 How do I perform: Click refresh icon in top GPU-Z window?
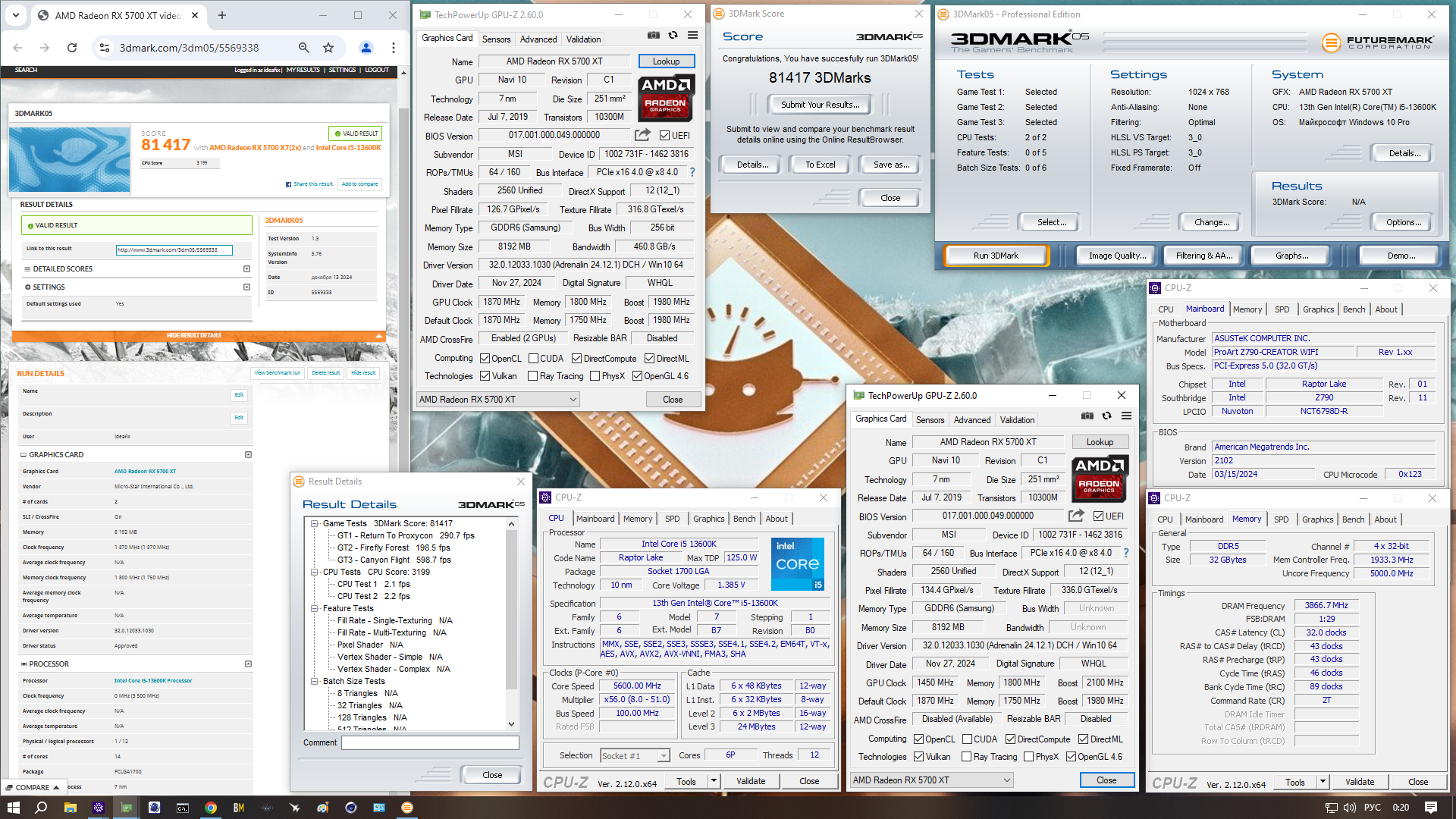673,35
